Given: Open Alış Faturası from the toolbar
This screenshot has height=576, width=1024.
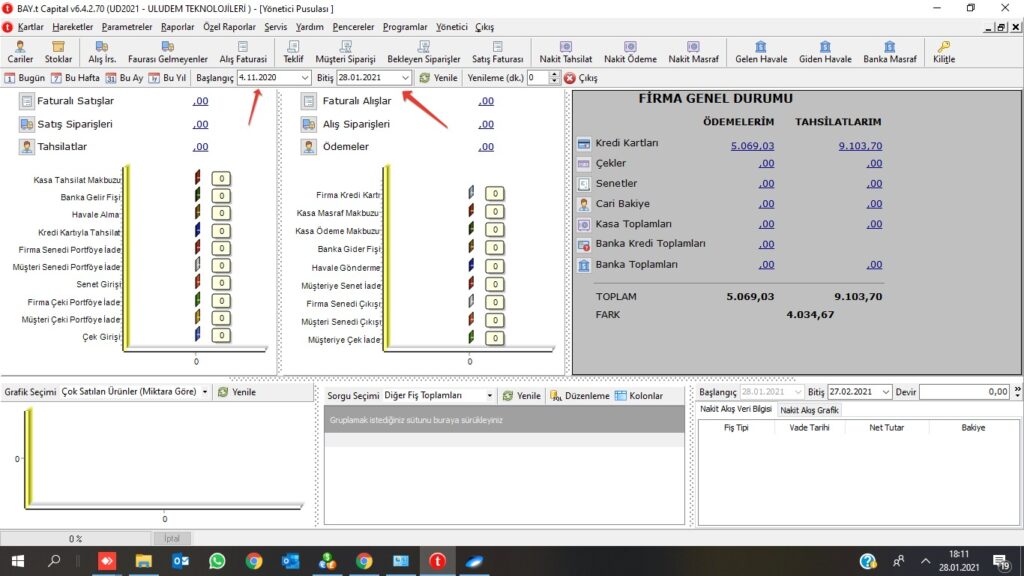Looking at the screenshot, I should point(243,51).
